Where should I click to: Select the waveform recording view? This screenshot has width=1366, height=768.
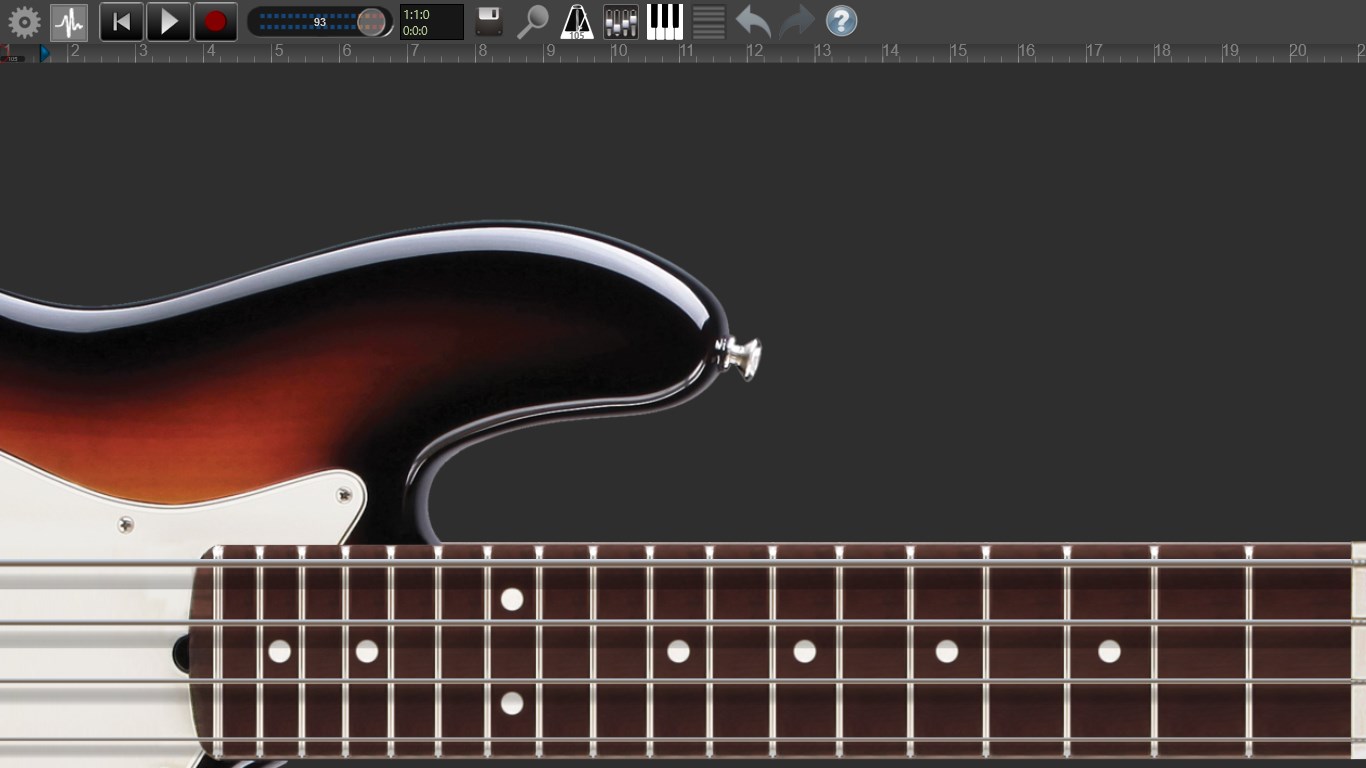[x=68, y=20]
